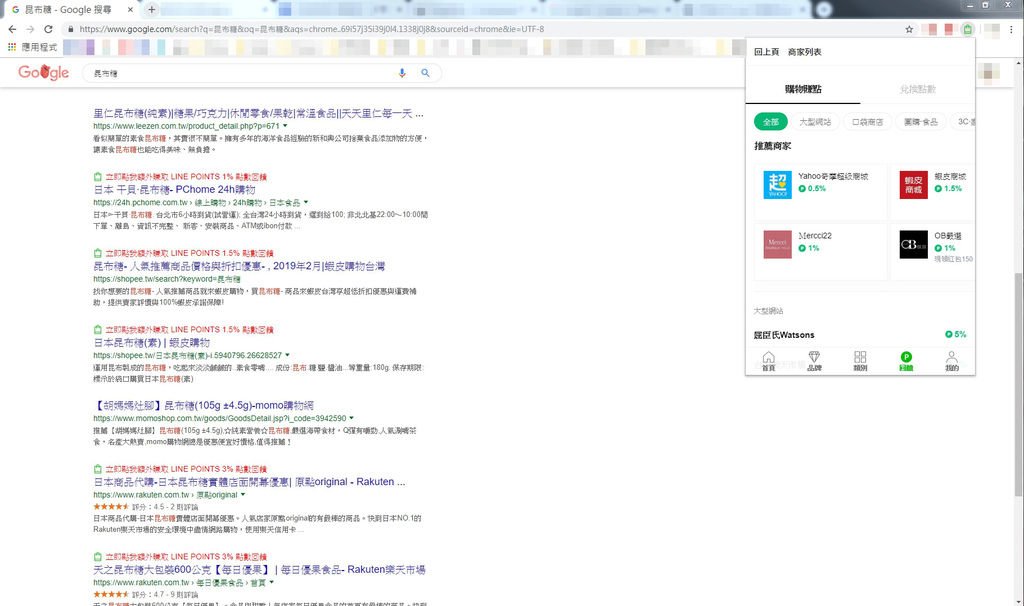Expand dropdown arrow beside leezen.com.tw URL
This screenshot has width=1024, height=606.
coord(285,126)
